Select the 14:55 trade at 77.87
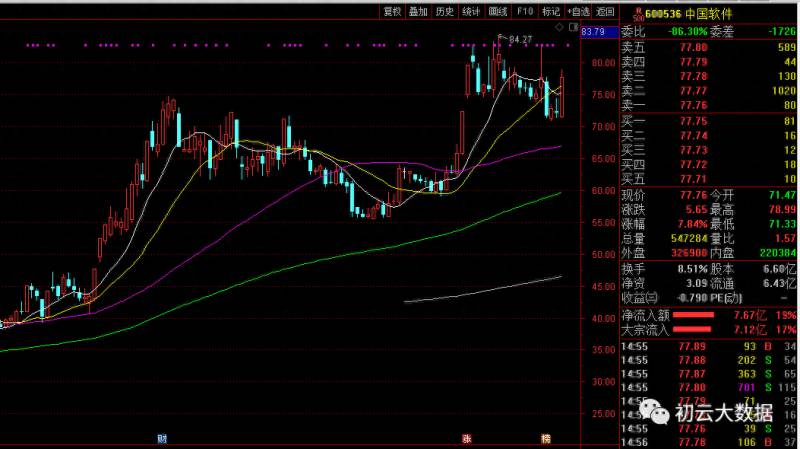The image size is (800, 449). (x=709, y=374)
